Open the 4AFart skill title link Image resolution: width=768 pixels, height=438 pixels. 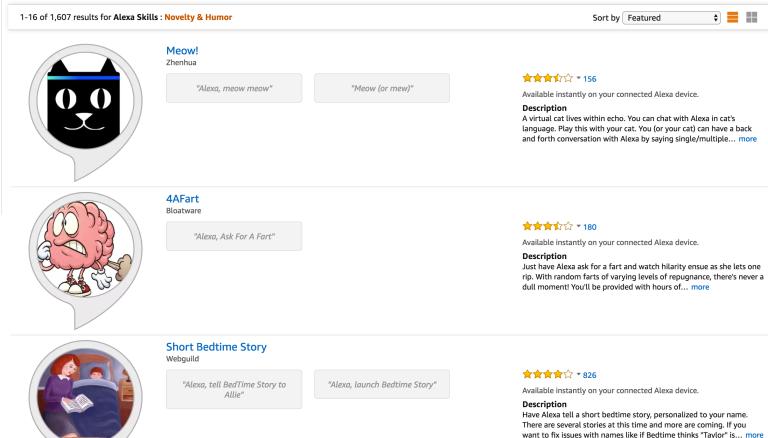click(181, 198)
